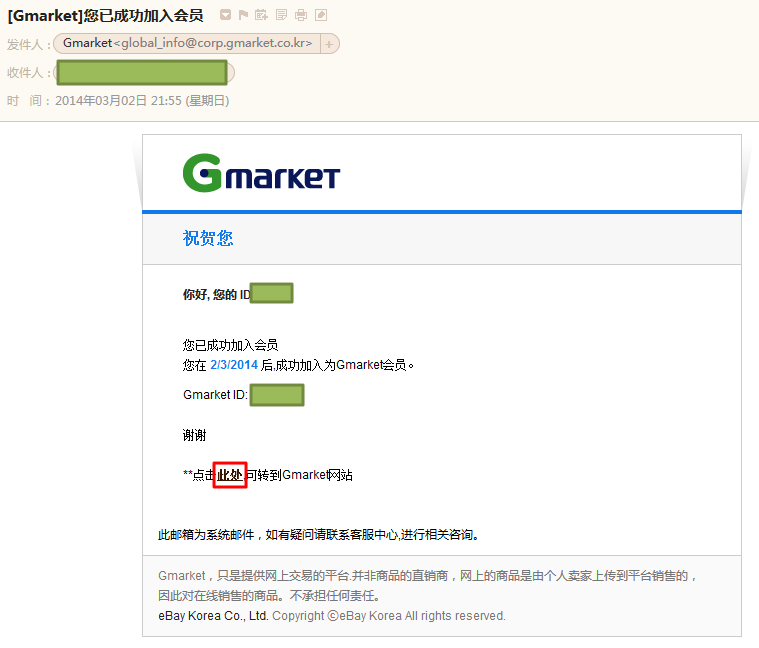Click 'Copyright ©eBay Korea All rights reserved.'
Viewport: 759px width, 648px height.
389,616
